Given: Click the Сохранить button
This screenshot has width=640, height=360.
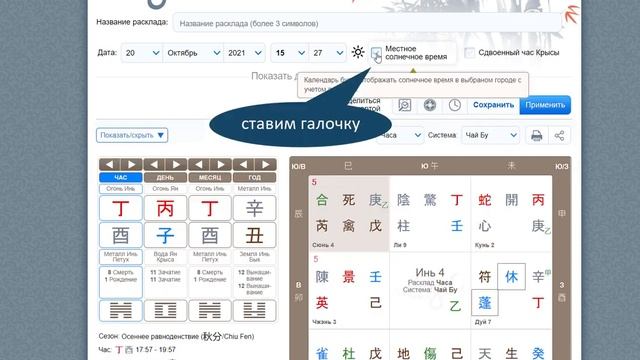Looking at the screenshot, I should (493, 105).
